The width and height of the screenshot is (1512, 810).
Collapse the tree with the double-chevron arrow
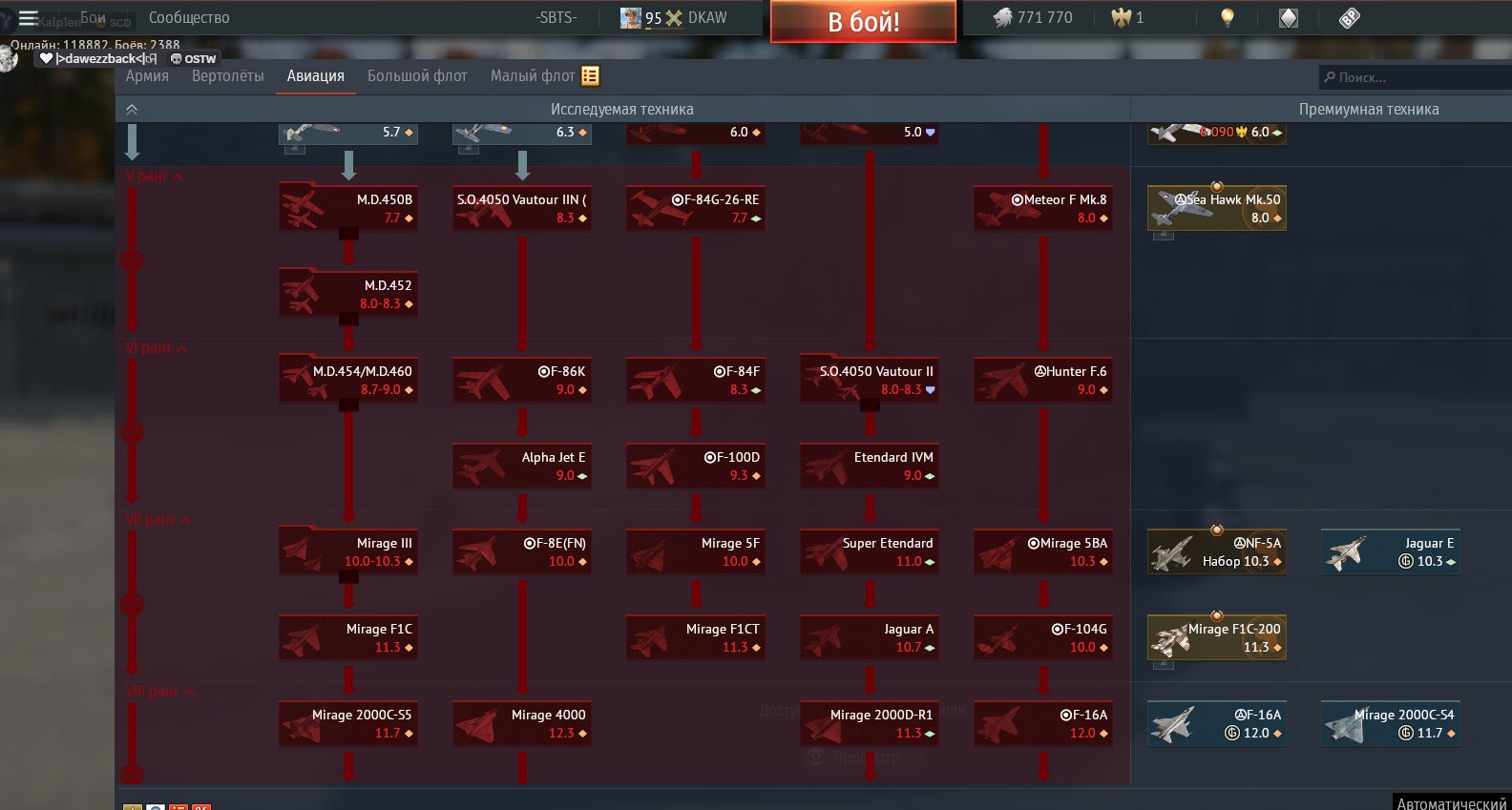click(x=132, y=110)
